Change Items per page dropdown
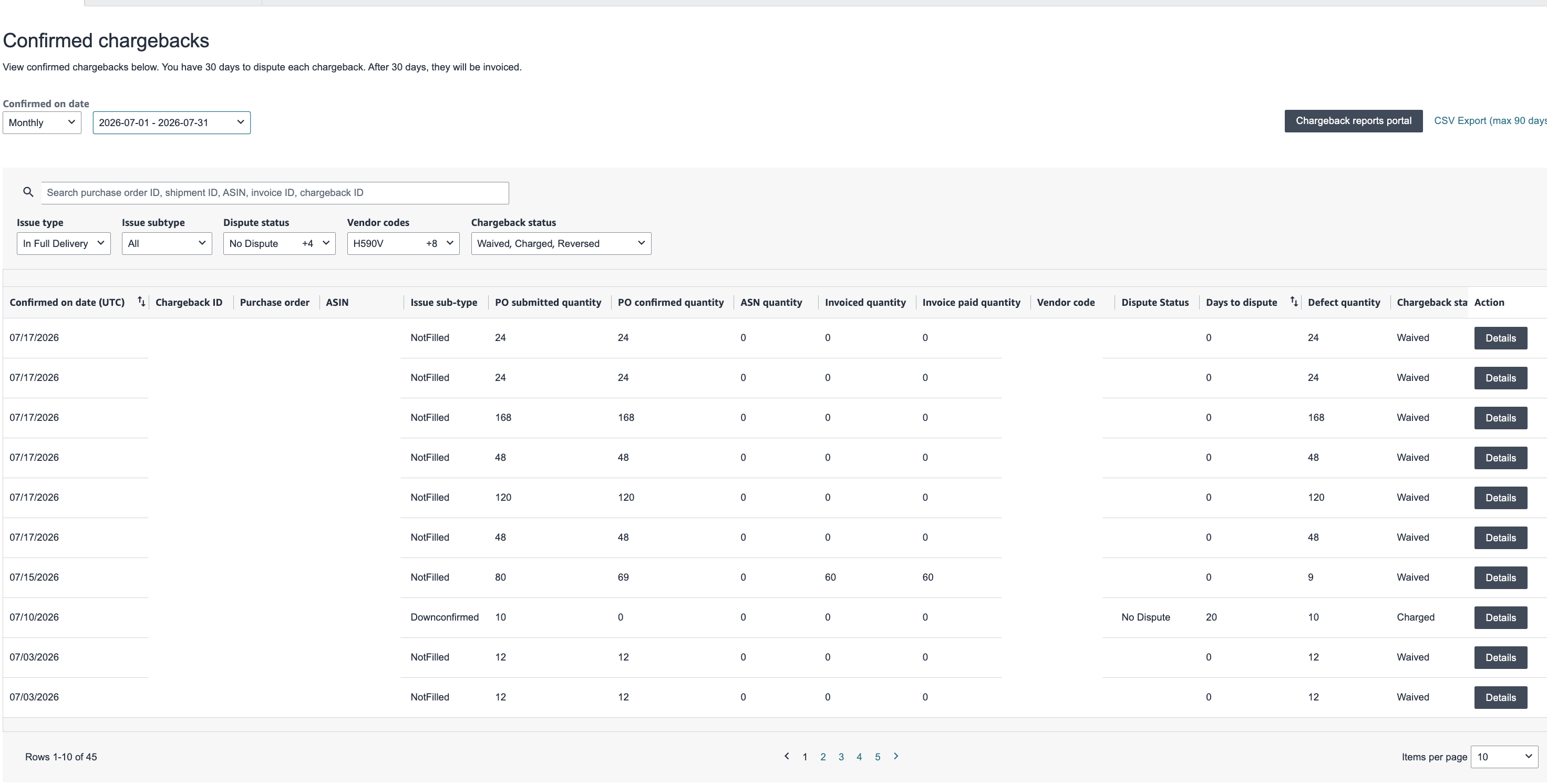 click(1504, 757)
